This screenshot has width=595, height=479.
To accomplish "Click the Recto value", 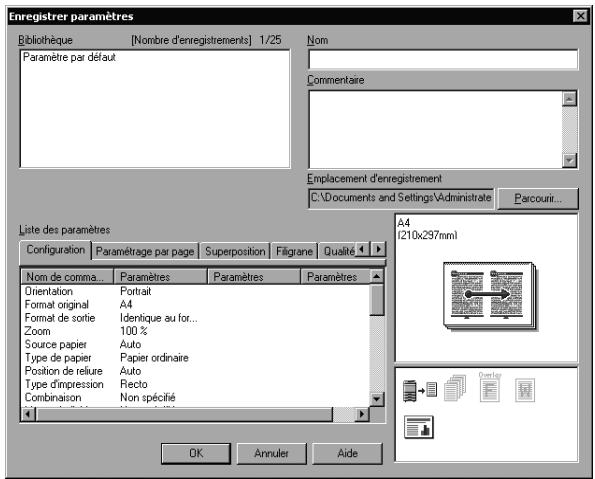I will 134,384.
